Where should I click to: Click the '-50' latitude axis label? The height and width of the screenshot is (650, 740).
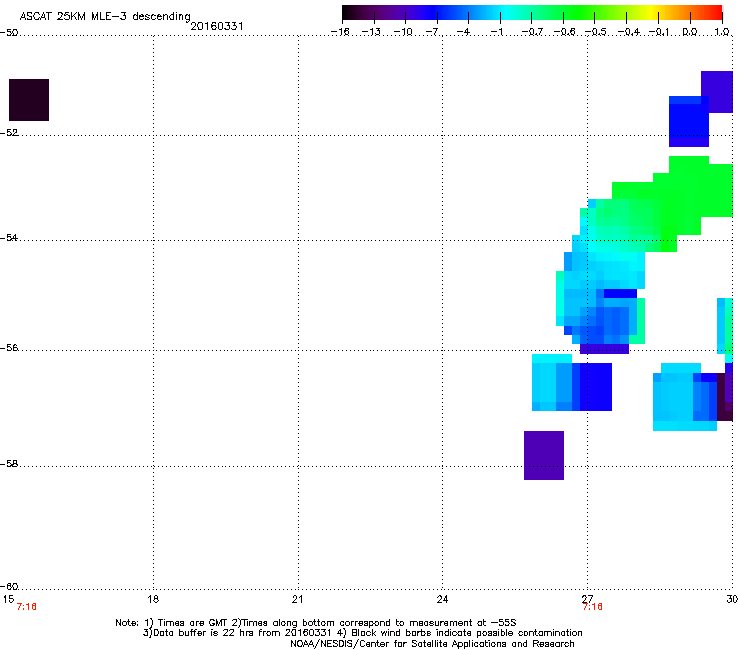coord(9,33)
